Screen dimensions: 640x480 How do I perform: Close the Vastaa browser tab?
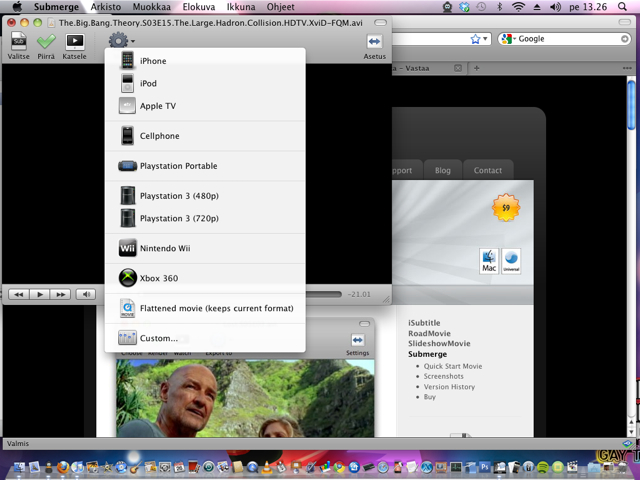[x=458, y=68]
